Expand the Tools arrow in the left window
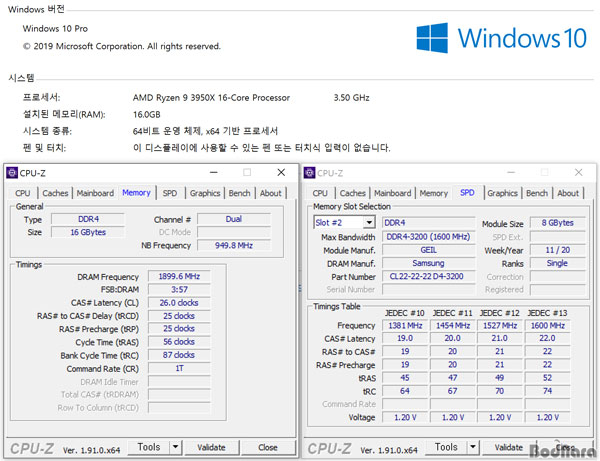 (x=176, y=448)
